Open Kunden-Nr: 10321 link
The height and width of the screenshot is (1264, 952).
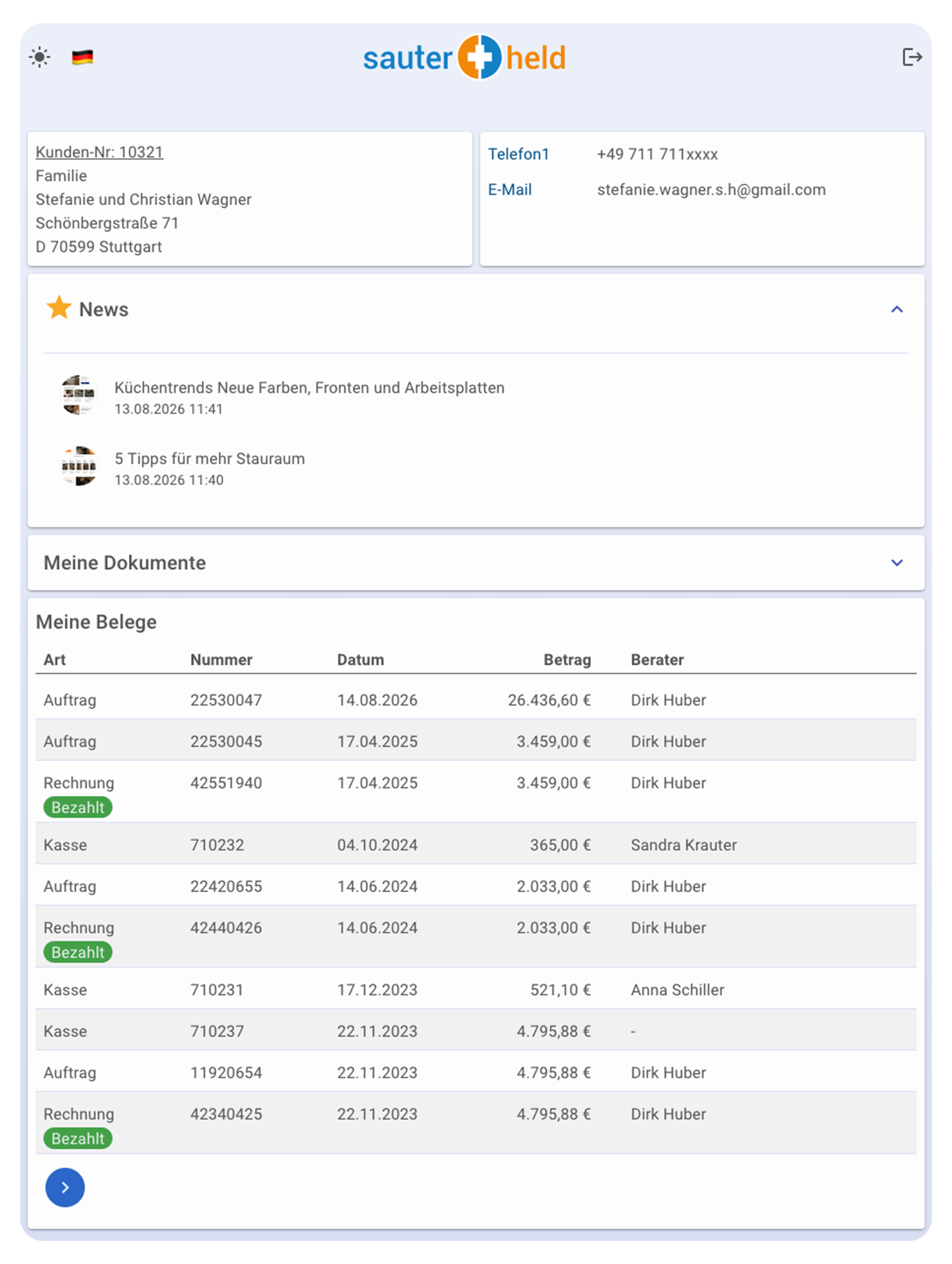pyautogui.click(x=99, y=152)
